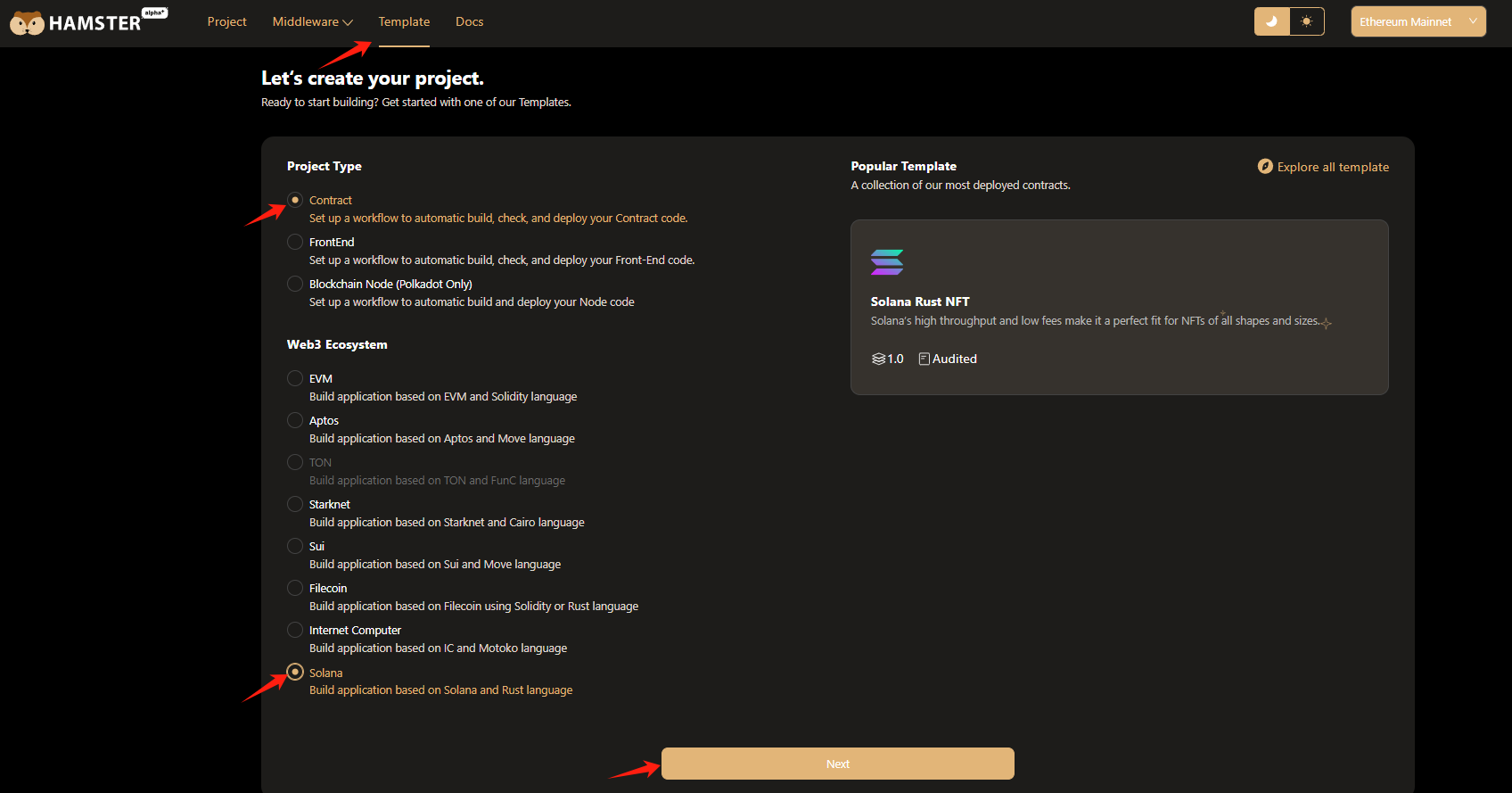
Task: Click 'Build application based on Starknet and Cairo language'
Action: [x=447, y=522]
